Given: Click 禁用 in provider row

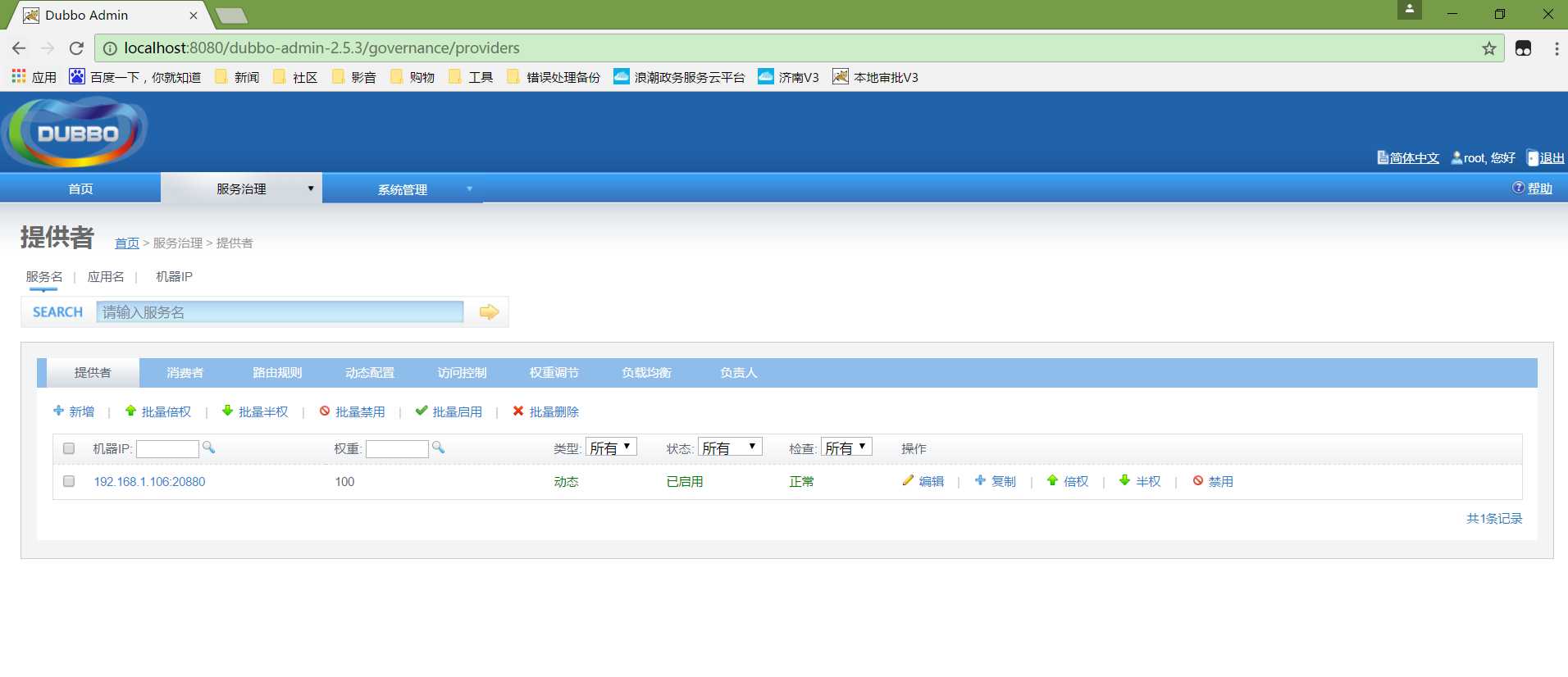Looking at the screenshot, I should pos(1213,481).
